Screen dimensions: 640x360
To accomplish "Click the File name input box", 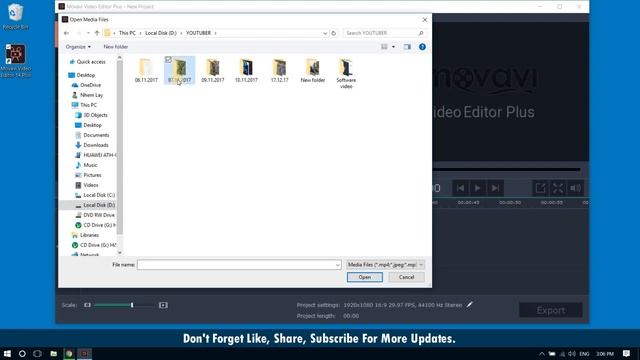I will 239,265.
